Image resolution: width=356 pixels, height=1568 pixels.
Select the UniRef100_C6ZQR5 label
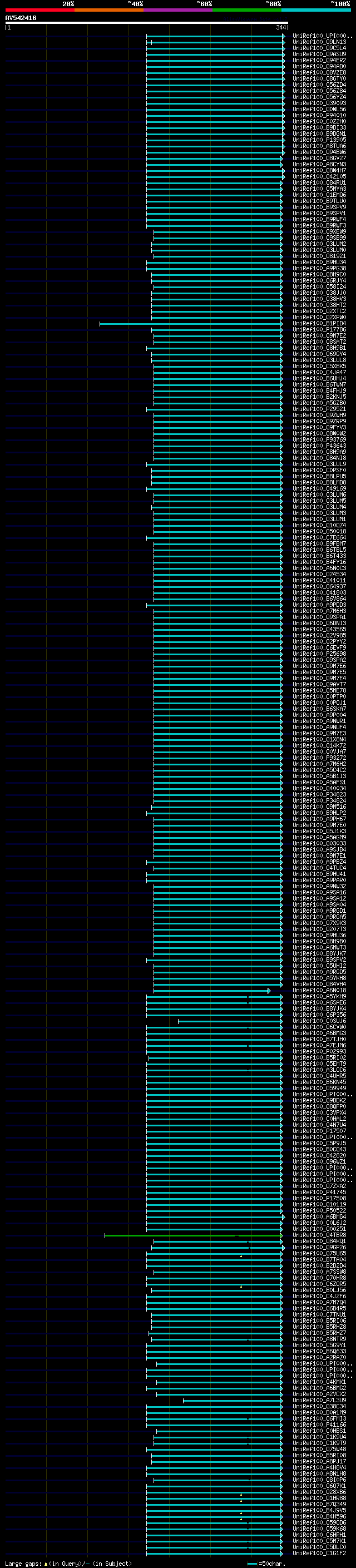[x=319, y=1284]
